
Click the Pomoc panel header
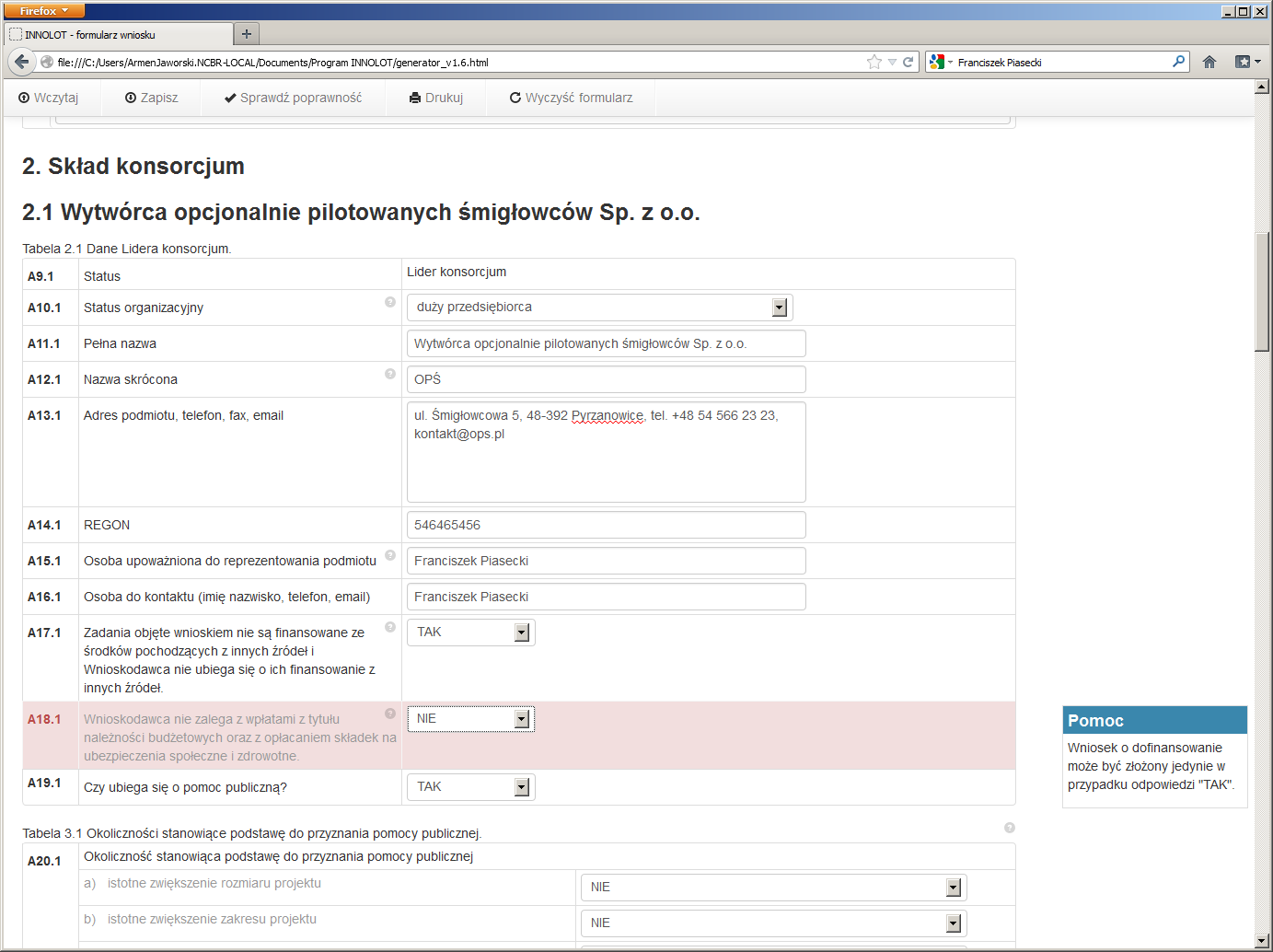pos(1154,720)
